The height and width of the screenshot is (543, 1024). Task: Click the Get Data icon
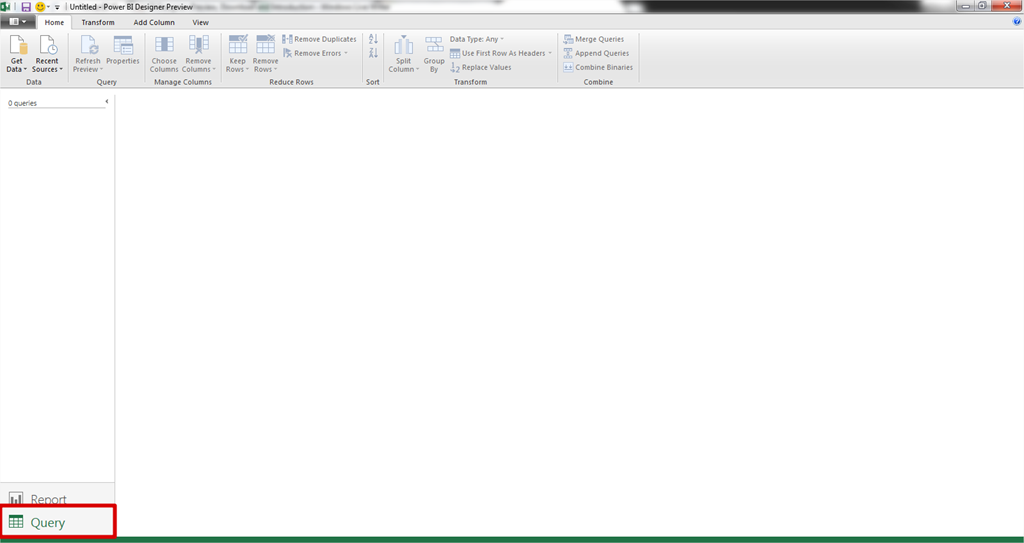(17, 45)
